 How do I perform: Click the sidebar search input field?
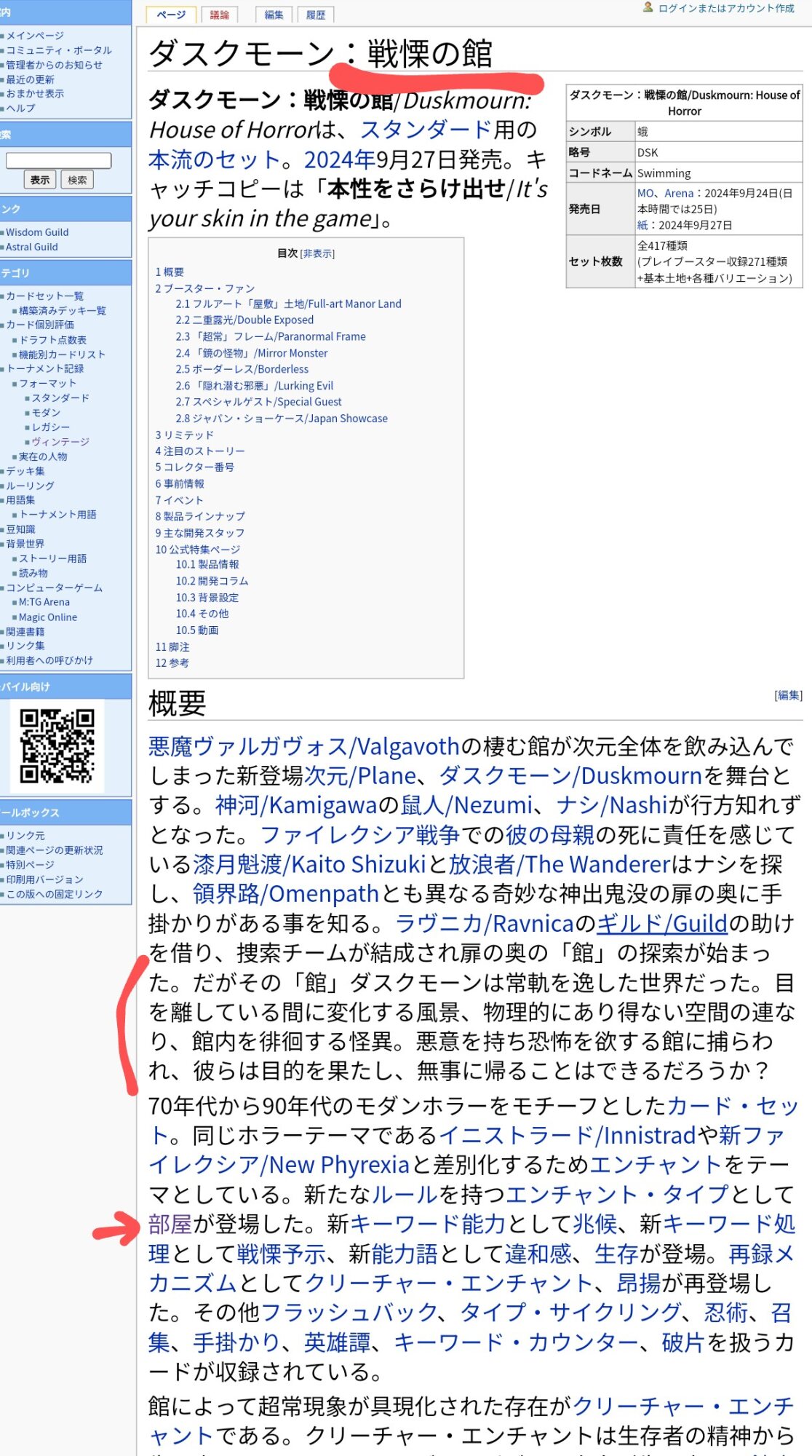point(58,160)
